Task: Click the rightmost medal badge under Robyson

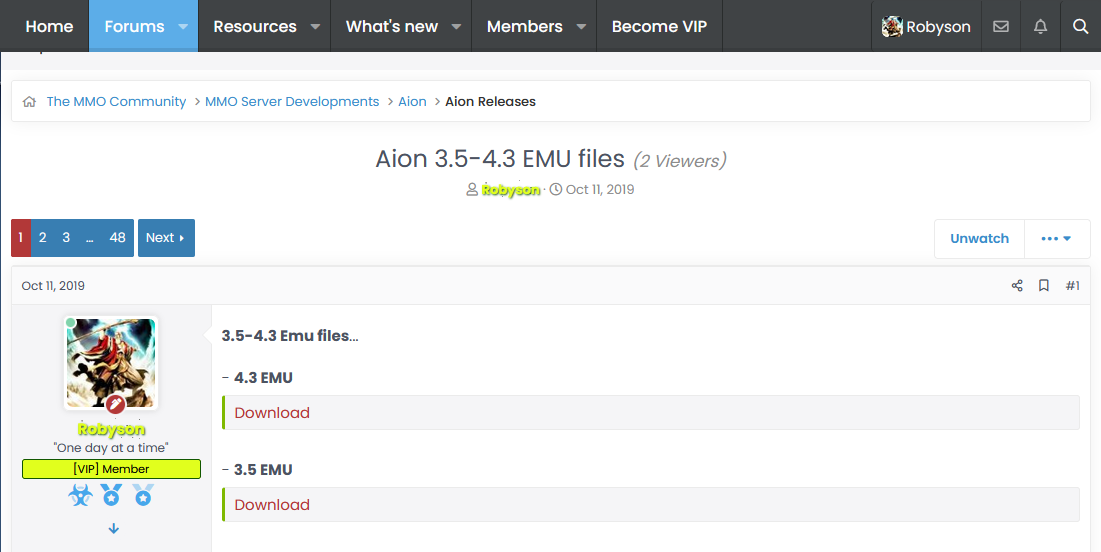Action: tap(143, 496)
